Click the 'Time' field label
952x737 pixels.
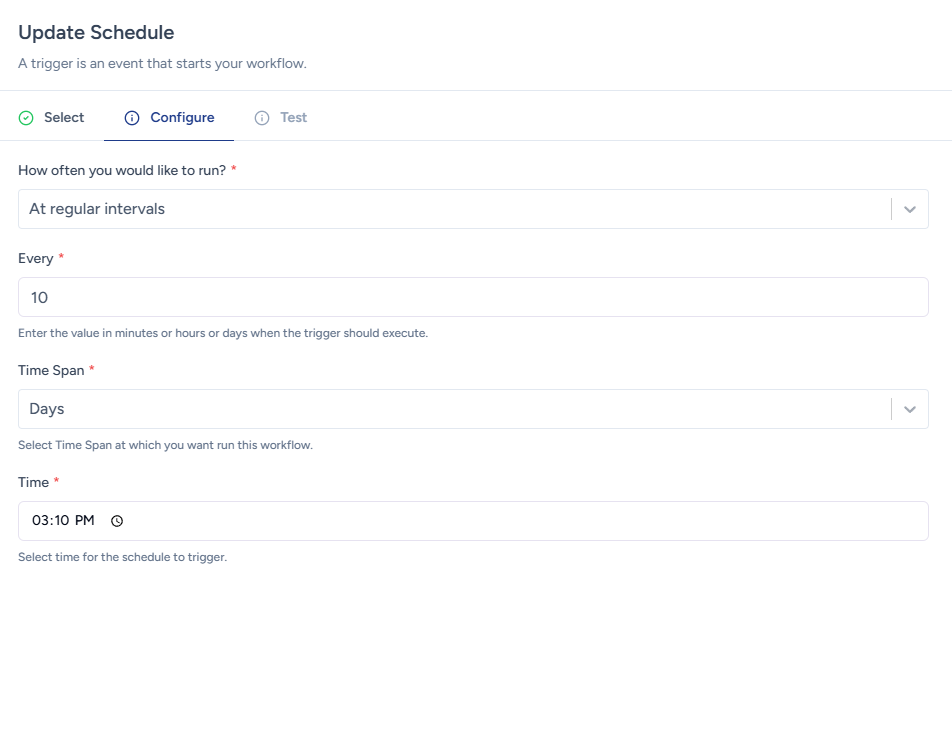pos(34,482)
